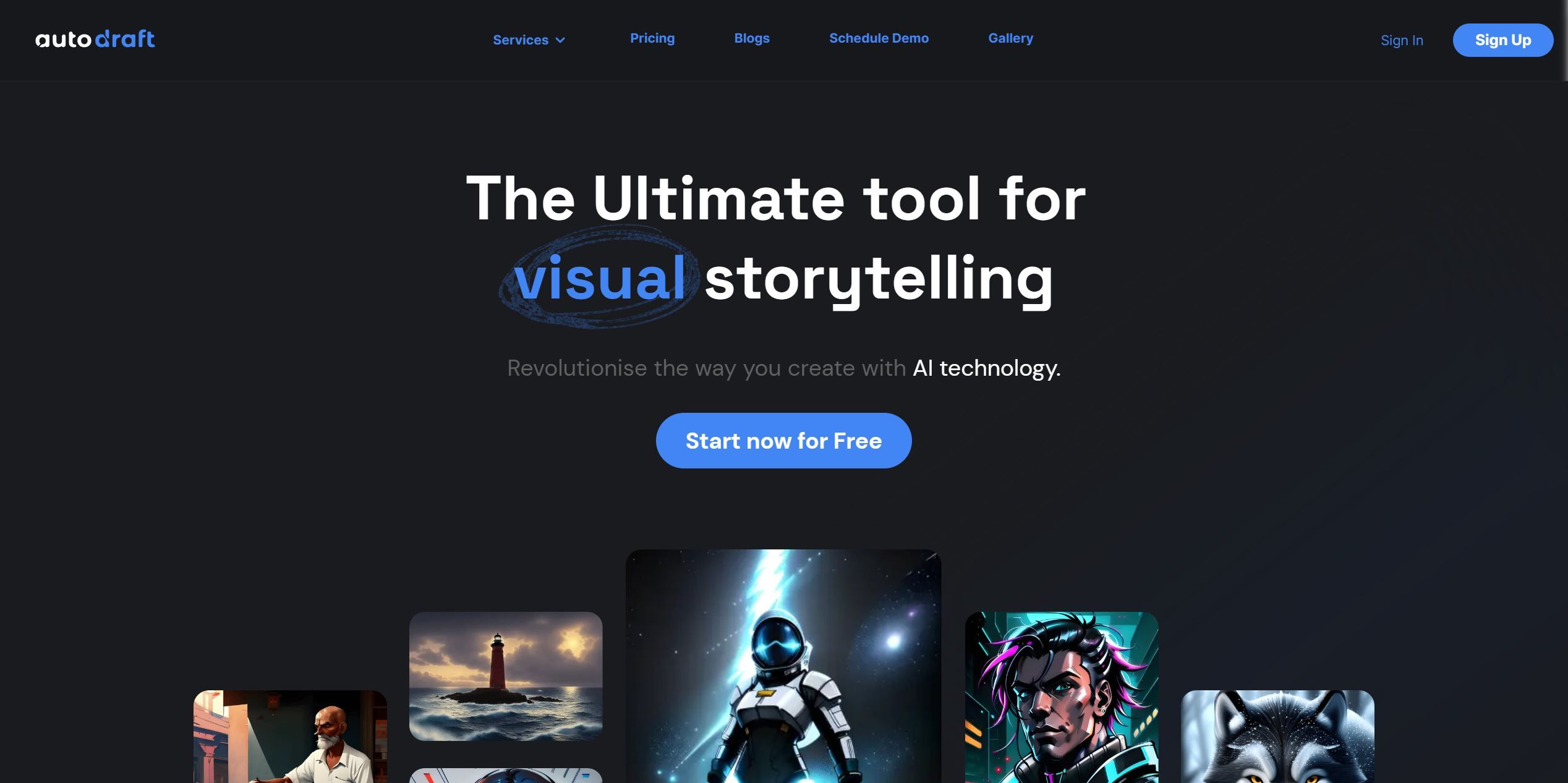Click the Sign Up button

tap(1503, 40)
